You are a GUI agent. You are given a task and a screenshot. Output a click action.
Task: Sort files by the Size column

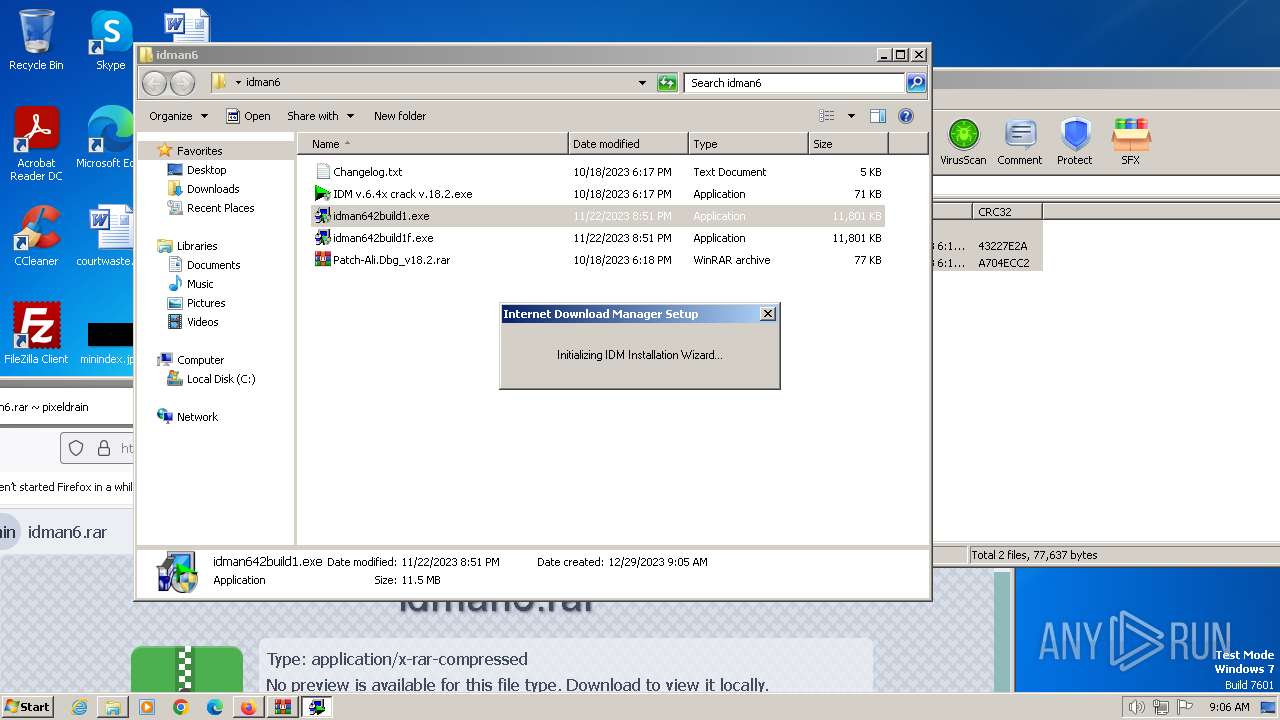click(x=848, y=144)
